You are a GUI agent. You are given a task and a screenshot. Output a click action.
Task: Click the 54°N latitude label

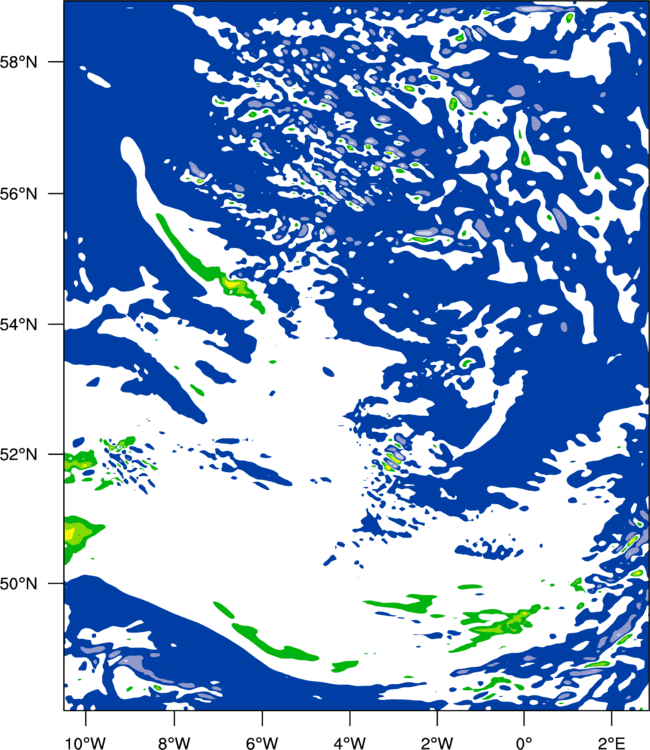pyautogui.click(x=19, y=325)
